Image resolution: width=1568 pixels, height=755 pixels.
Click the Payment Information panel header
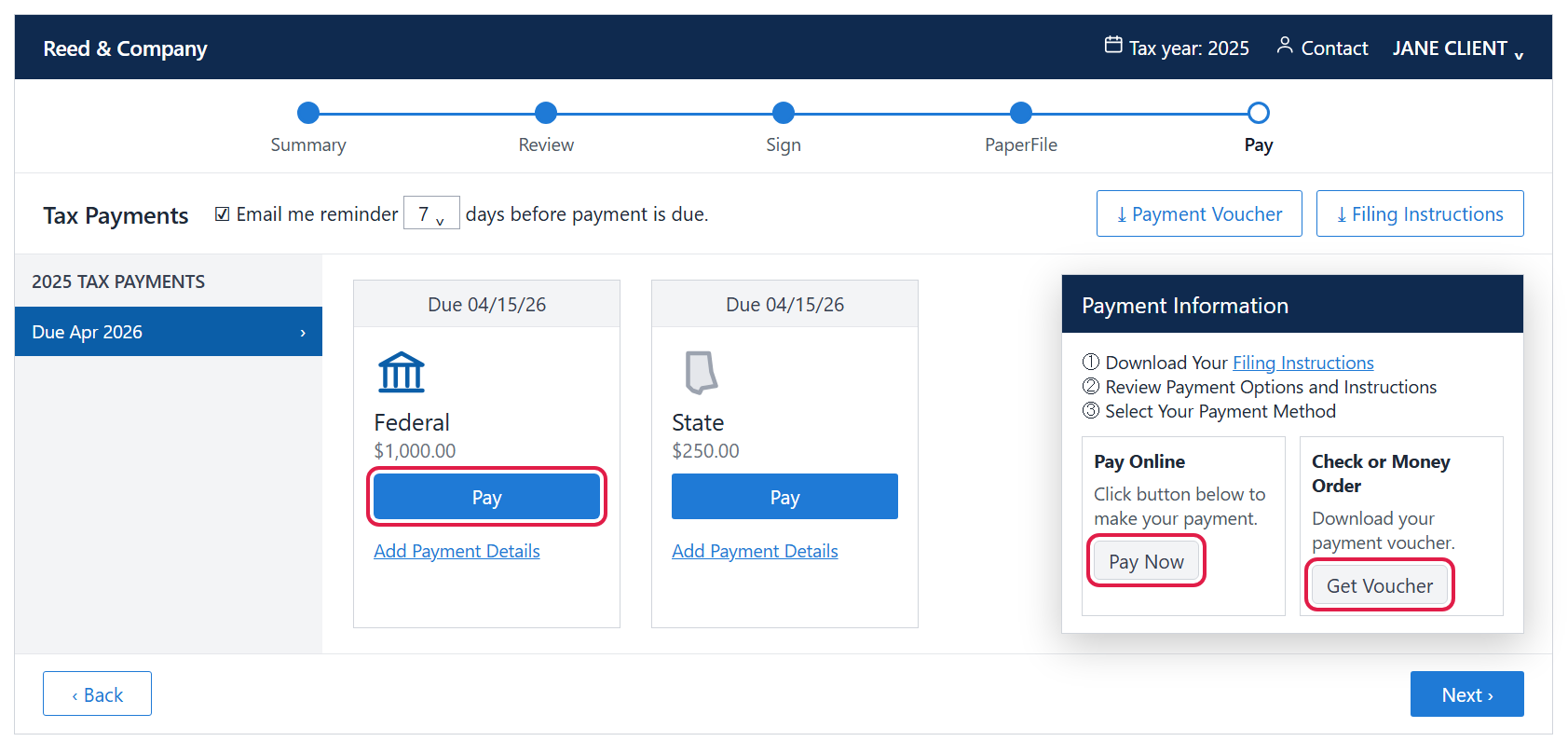pos(1292,305)
